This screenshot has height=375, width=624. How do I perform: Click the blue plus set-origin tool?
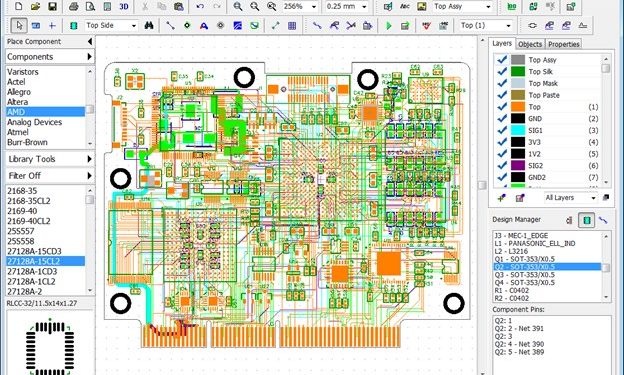point(52,25)
